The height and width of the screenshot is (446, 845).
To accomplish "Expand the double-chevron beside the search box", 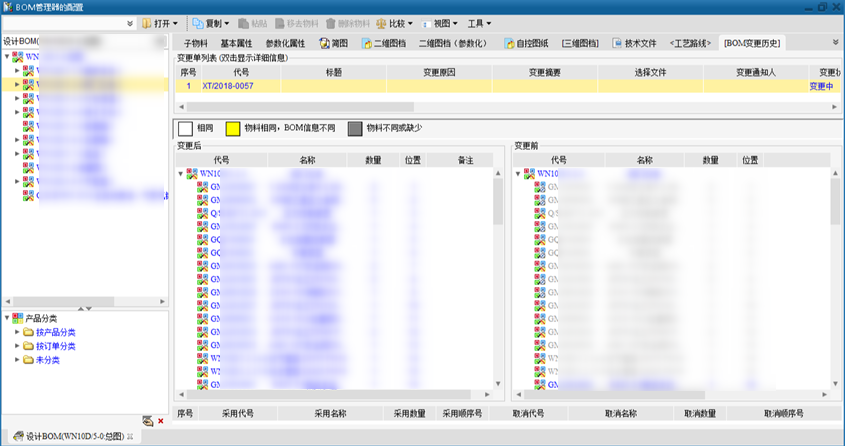I will [x=130, y=23].
